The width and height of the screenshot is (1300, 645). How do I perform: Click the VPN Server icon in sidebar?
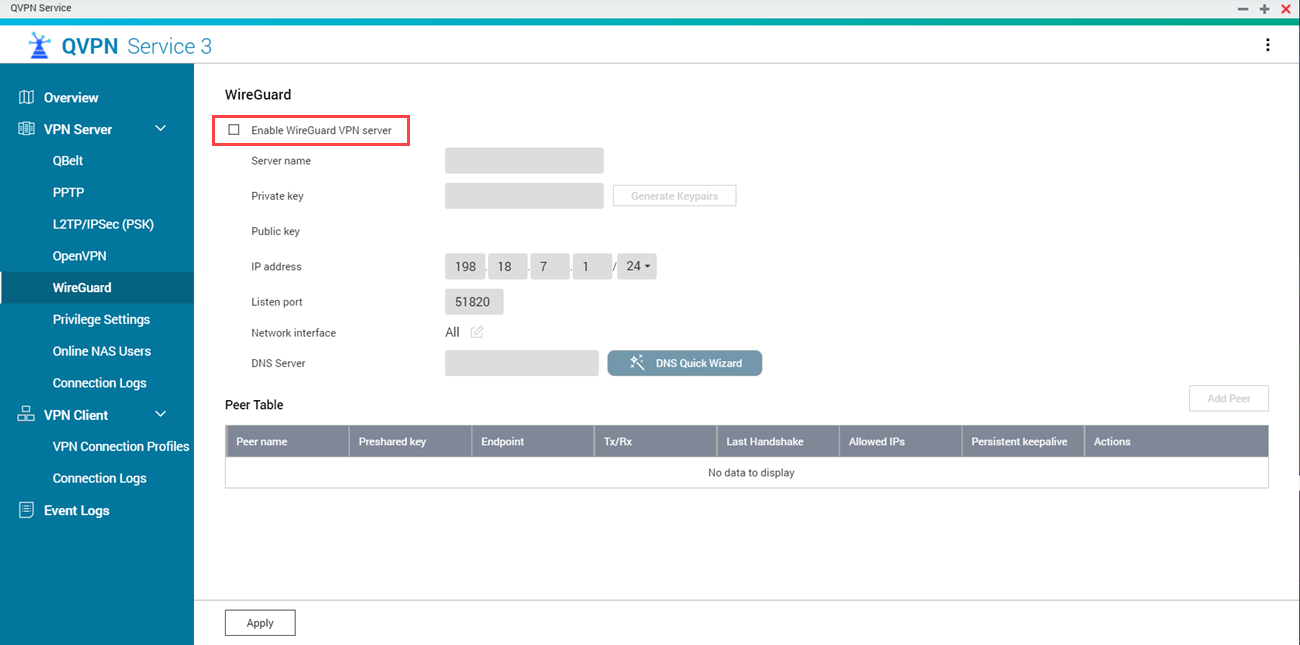pos(27,129)
